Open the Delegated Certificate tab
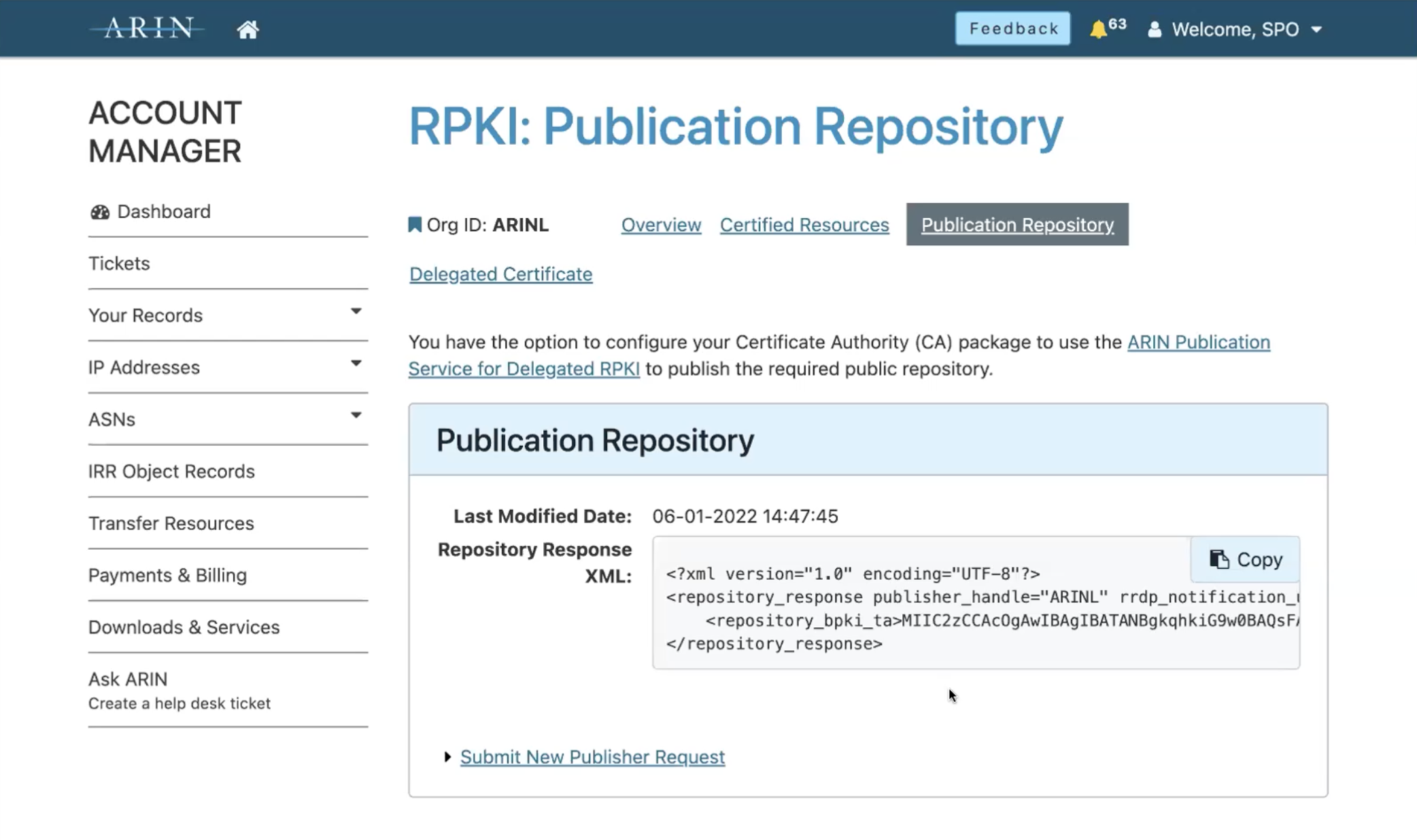Viewport: 1417px width, 840px height. tap(500, 274)
